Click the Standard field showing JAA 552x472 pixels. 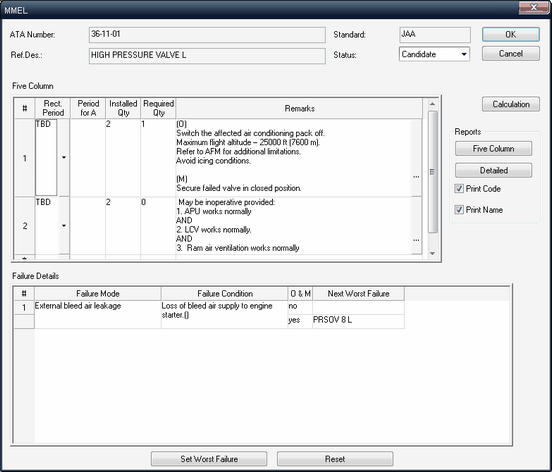coord(435,34)
